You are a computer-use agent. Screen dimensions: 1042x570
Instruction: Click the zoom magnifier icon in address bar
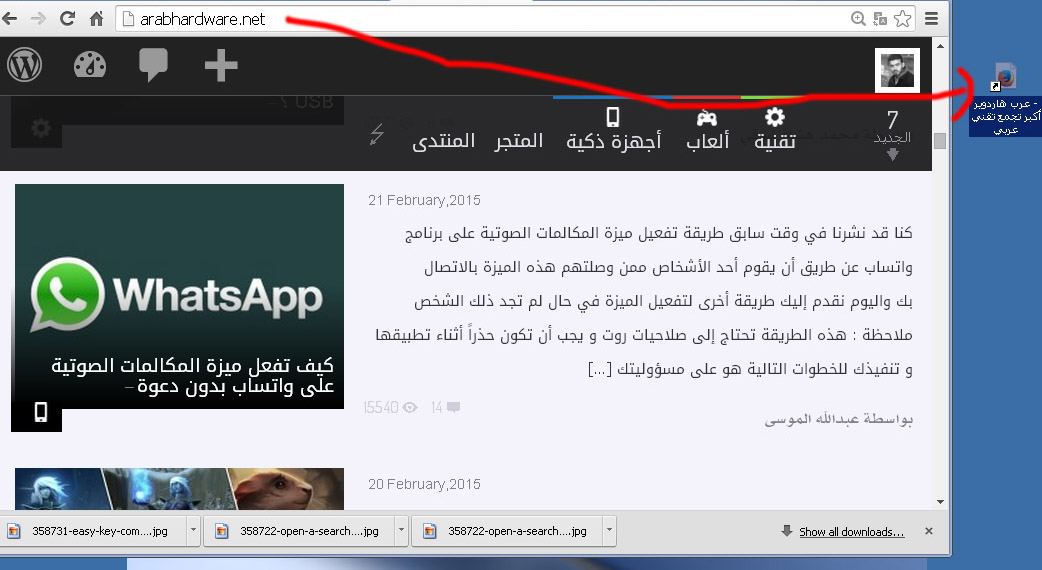[x=858, y=19]
